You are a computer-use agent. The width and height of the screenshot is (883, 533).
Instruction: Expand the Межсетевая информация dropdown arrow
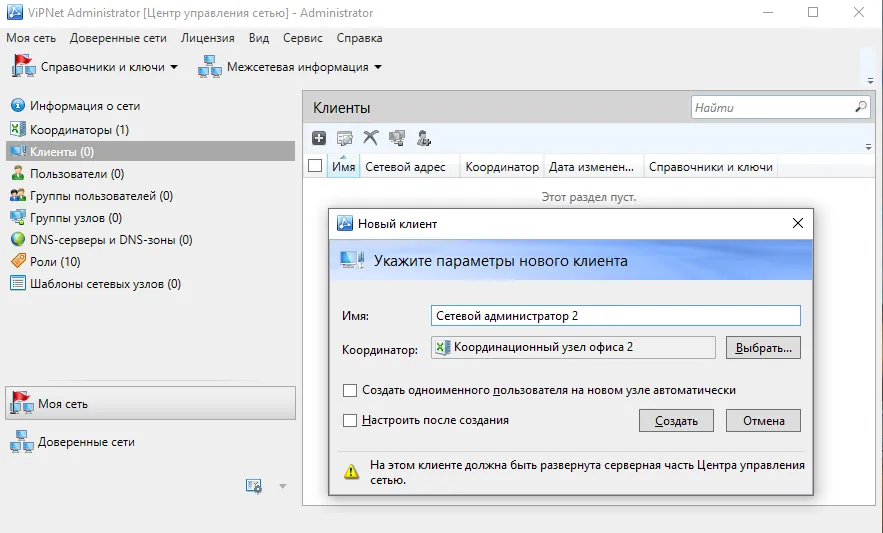[378, 67]
